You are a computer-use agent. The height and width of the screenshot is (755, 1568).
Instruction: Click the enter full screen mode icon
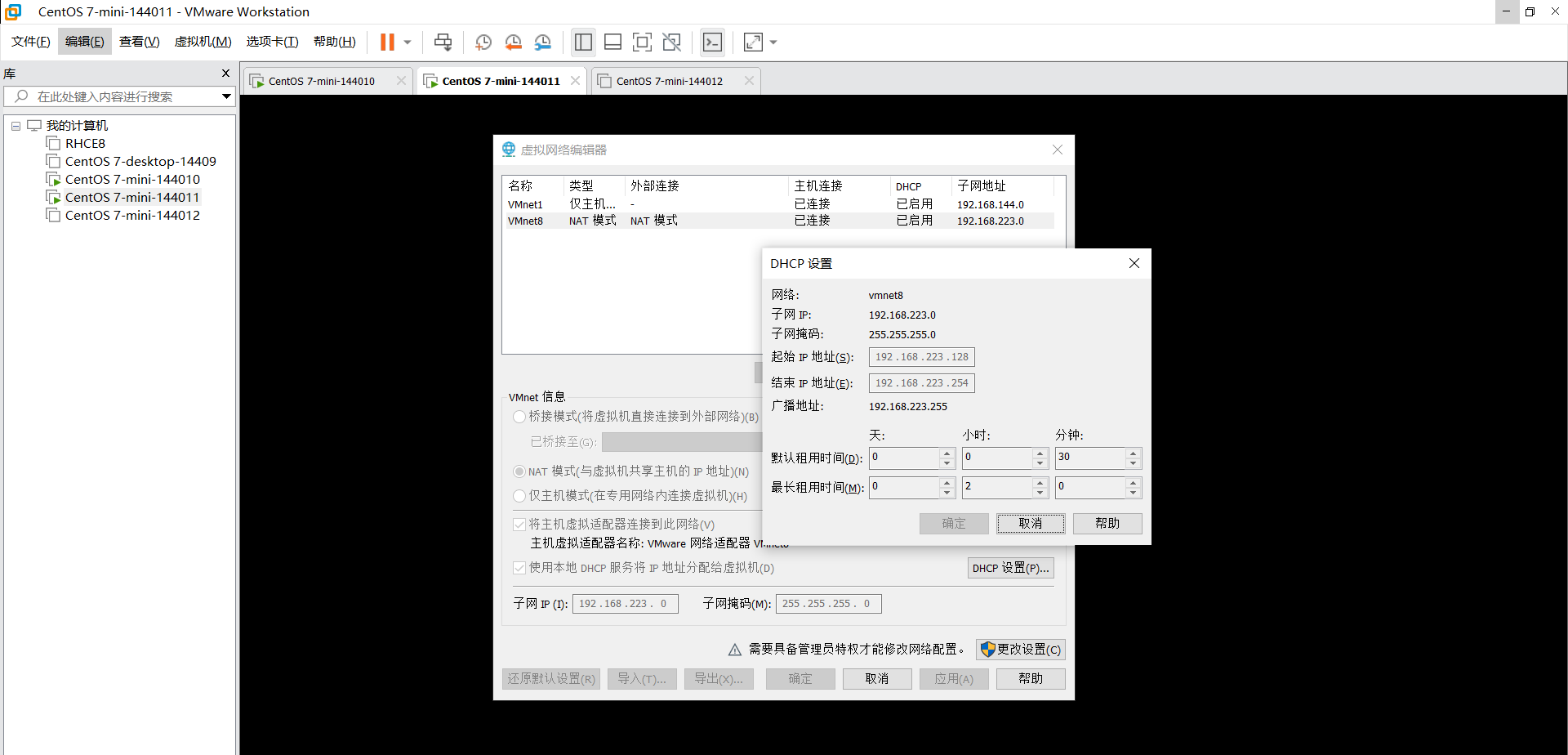pyautogui.click(x=643, y=42)
